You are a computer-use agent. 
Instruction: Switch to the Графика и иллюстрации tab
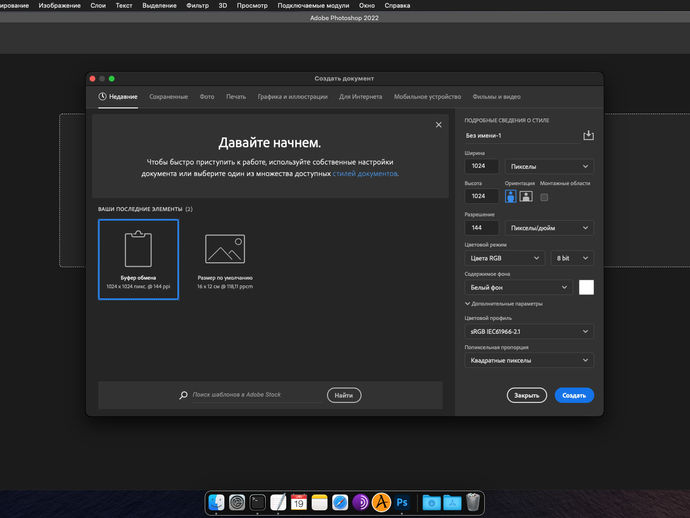(x=293, y=96)
